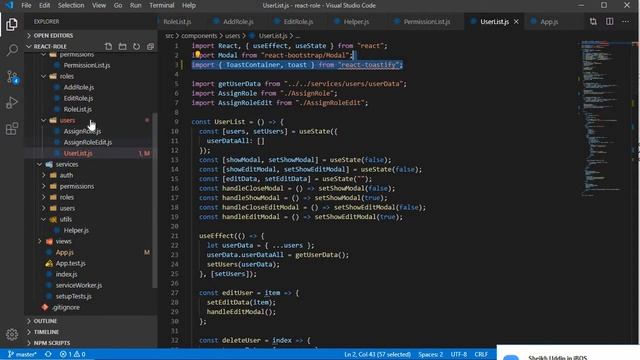This screenshot has height=360, width=640.
Task: Open the File menu
Action: pos(26,5)
